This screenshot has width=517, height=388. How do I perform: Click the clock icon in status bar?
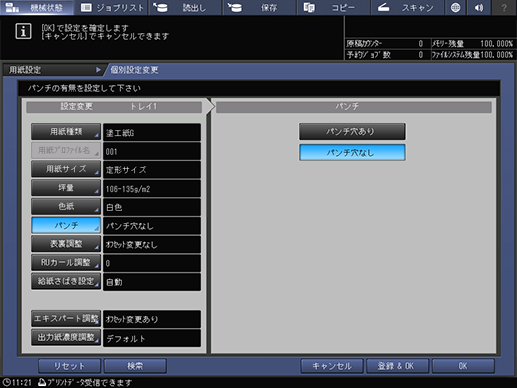click(6, 382)
